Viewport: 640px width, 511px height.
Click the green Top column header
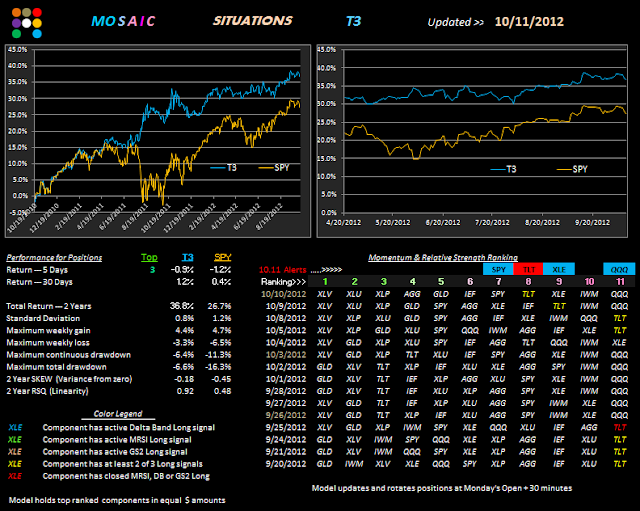(149, 257)
